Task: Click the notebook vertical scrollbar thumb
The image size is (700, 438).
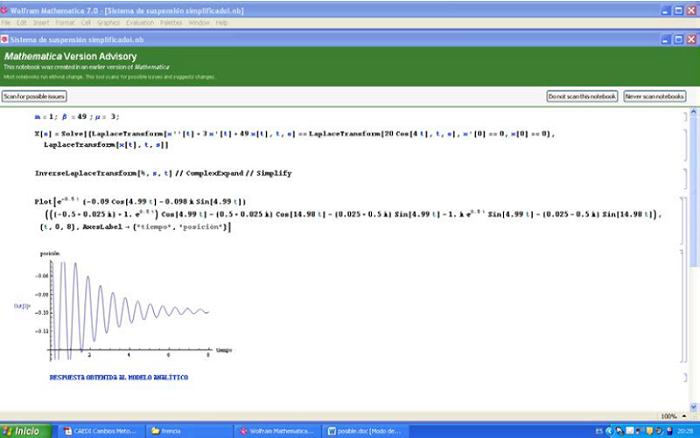Action: pos(693,192)
